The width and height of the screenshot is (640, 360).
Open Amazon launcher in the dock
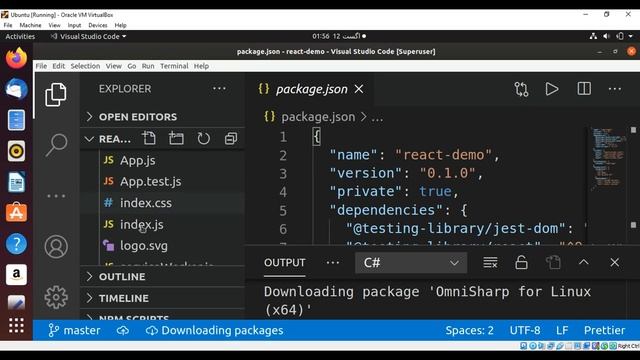[x=16, y=275]
